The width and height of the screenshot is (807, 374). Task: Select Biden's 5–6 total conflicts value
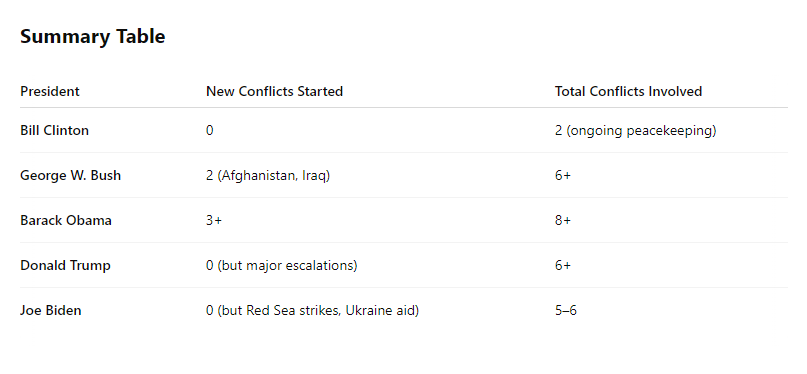[566, 311]
